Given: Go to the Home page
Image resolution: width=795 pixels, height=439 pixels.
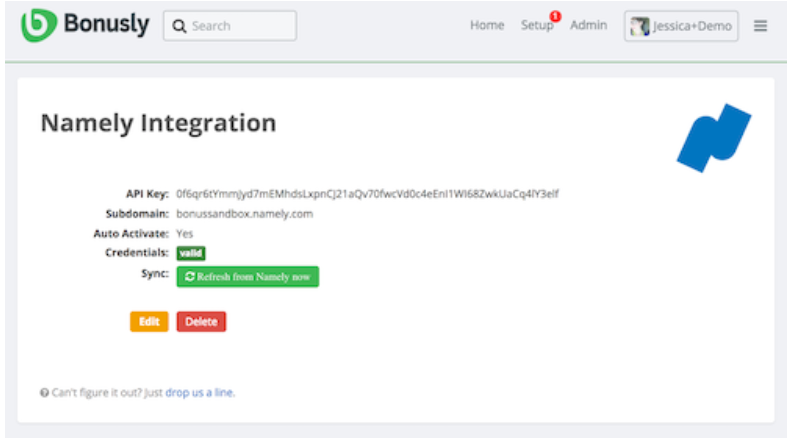Looking at the screenshot, I should click(487, 25).
